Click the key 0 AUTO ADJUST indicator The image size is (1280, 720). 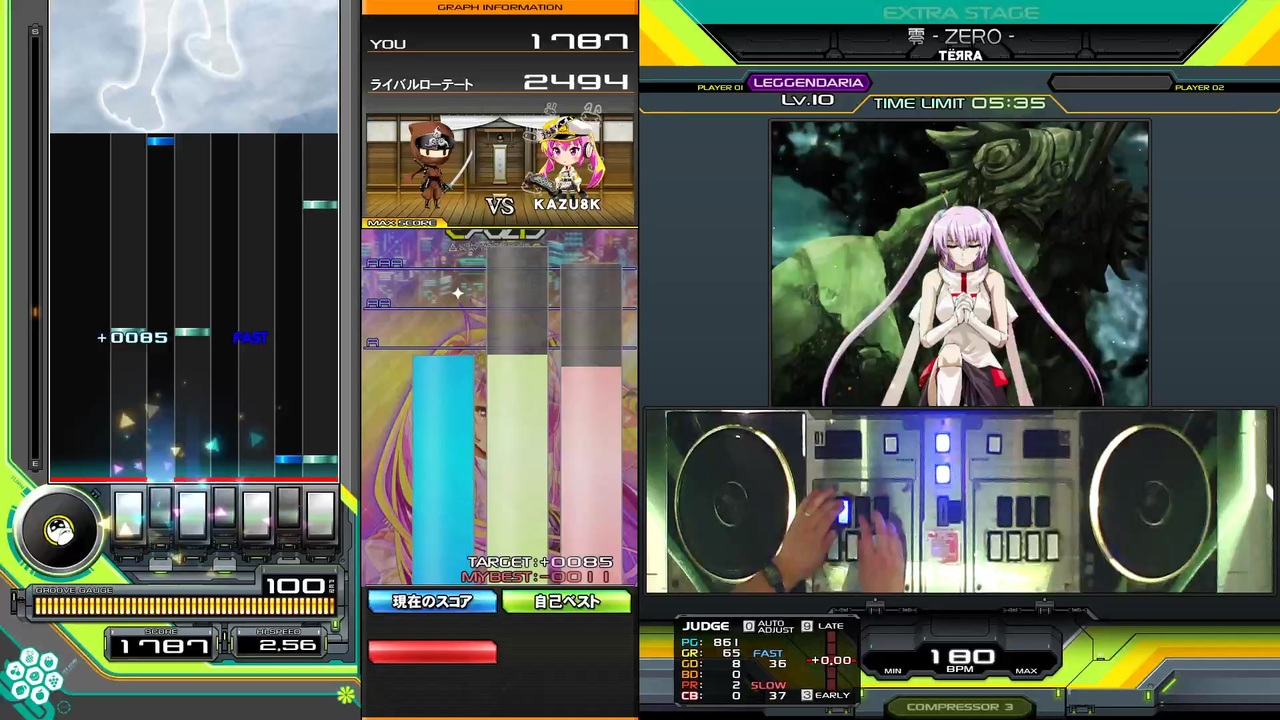(x=769, y=626)
